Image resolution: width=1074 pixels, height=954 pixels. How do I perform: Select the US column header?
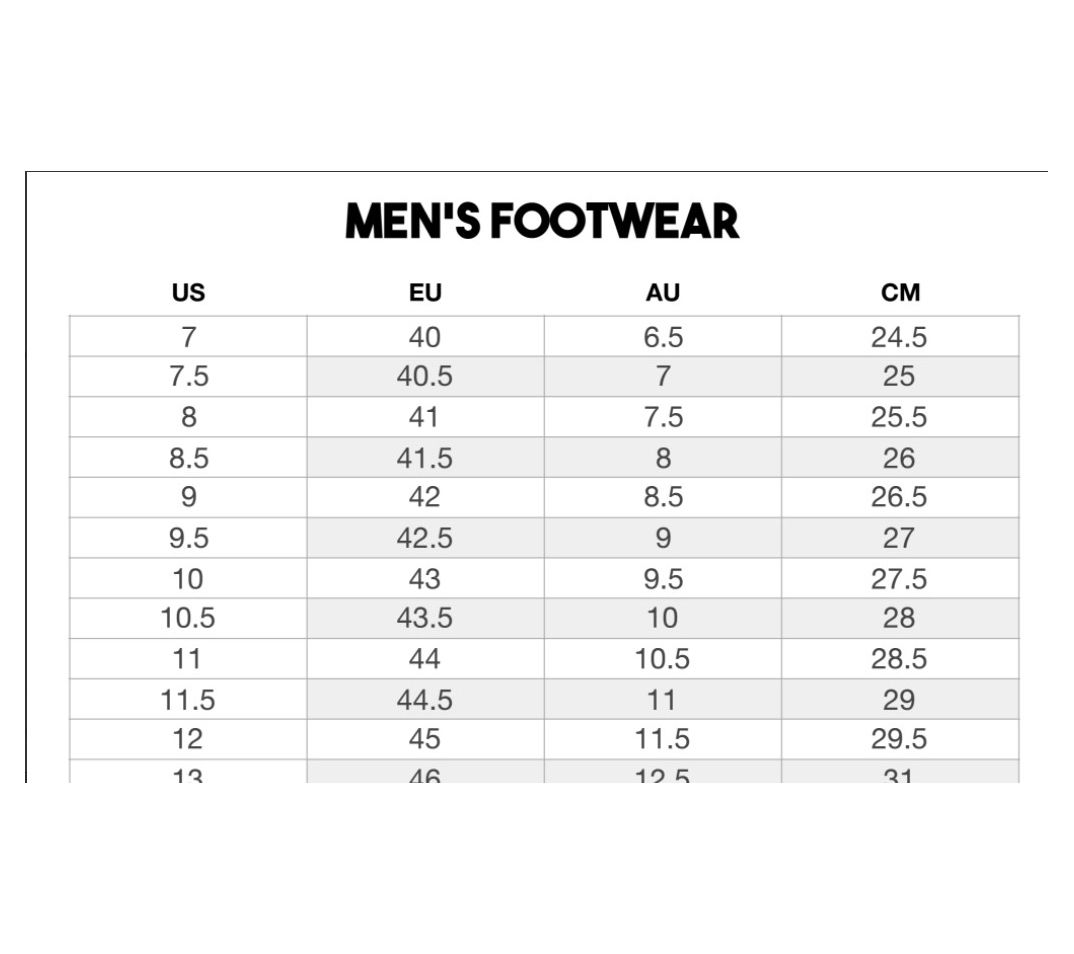click(x=188, y=293)
